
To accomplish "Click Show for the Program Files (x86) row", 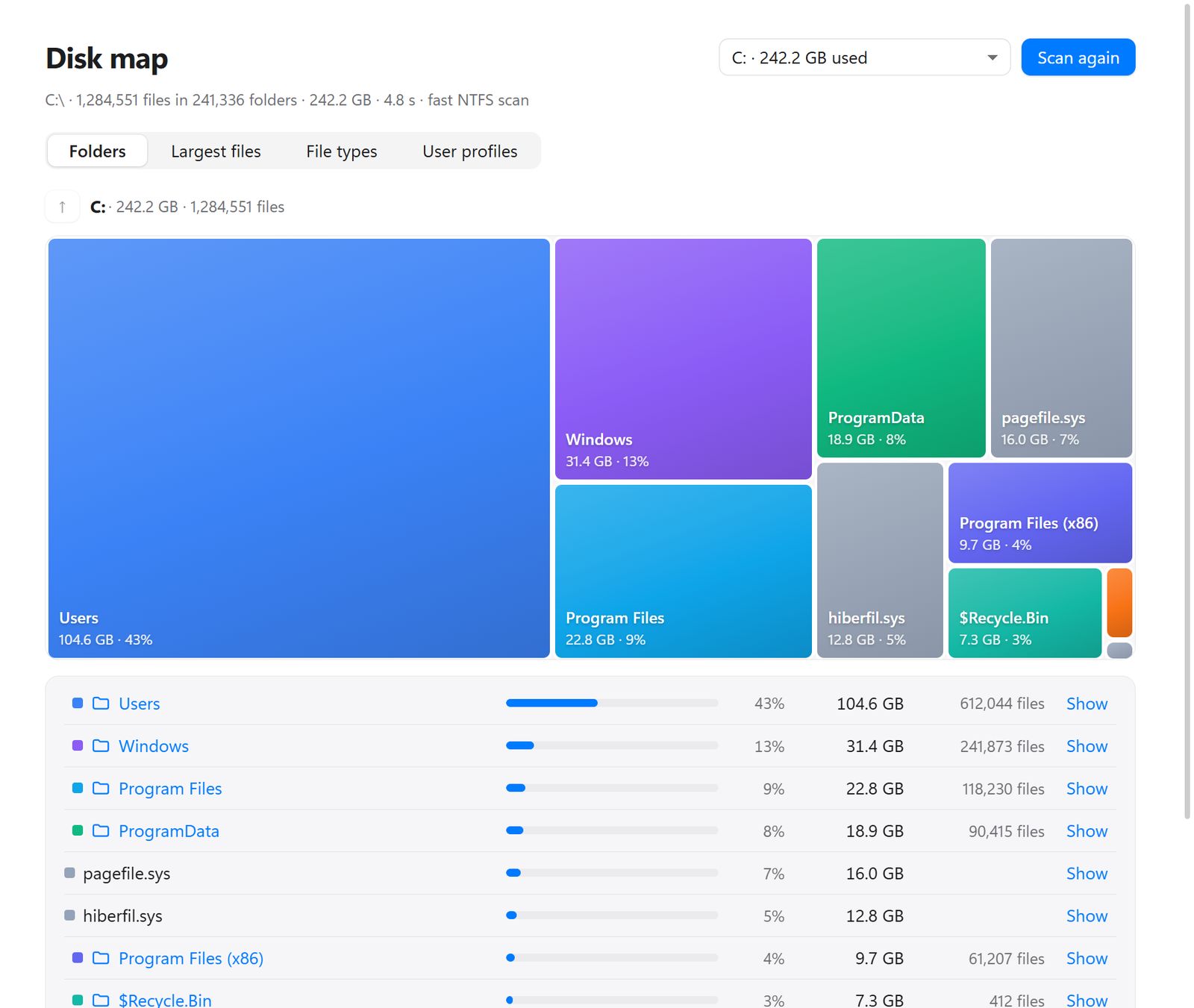I will click(1087, 959).
